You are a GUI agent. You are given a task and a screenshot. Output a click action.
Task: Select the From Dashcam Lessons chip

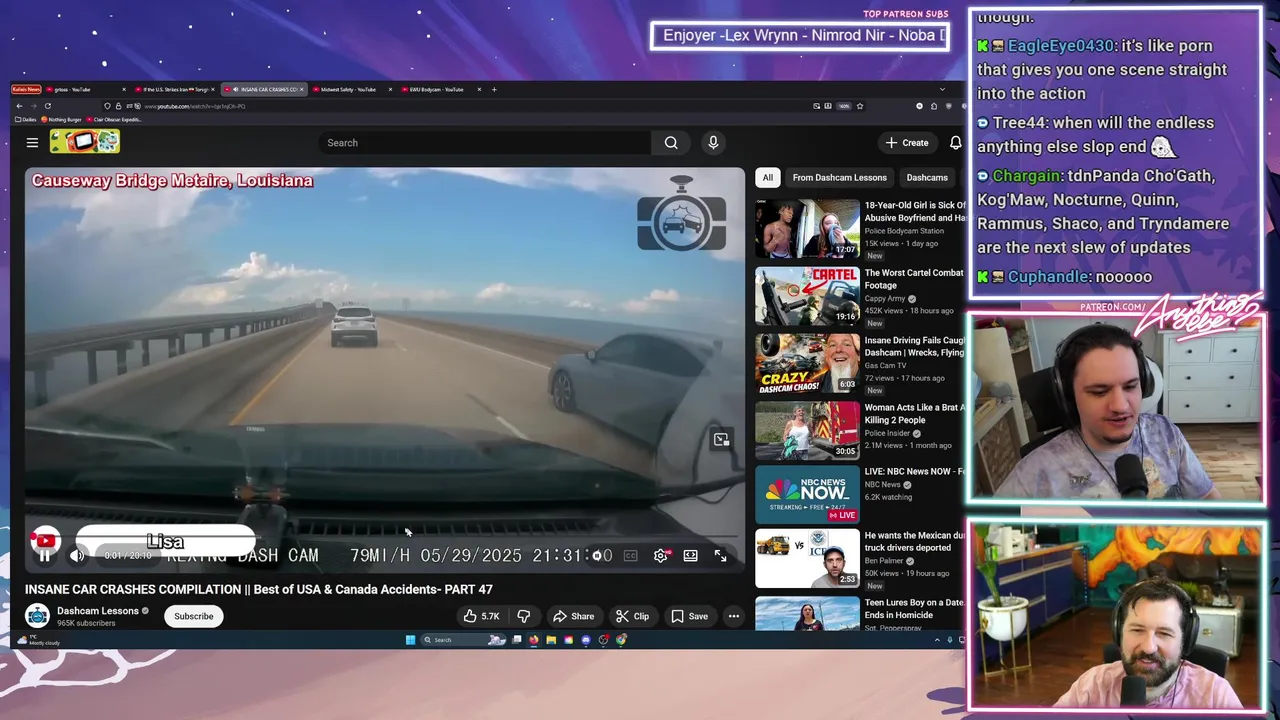[840, 178]
